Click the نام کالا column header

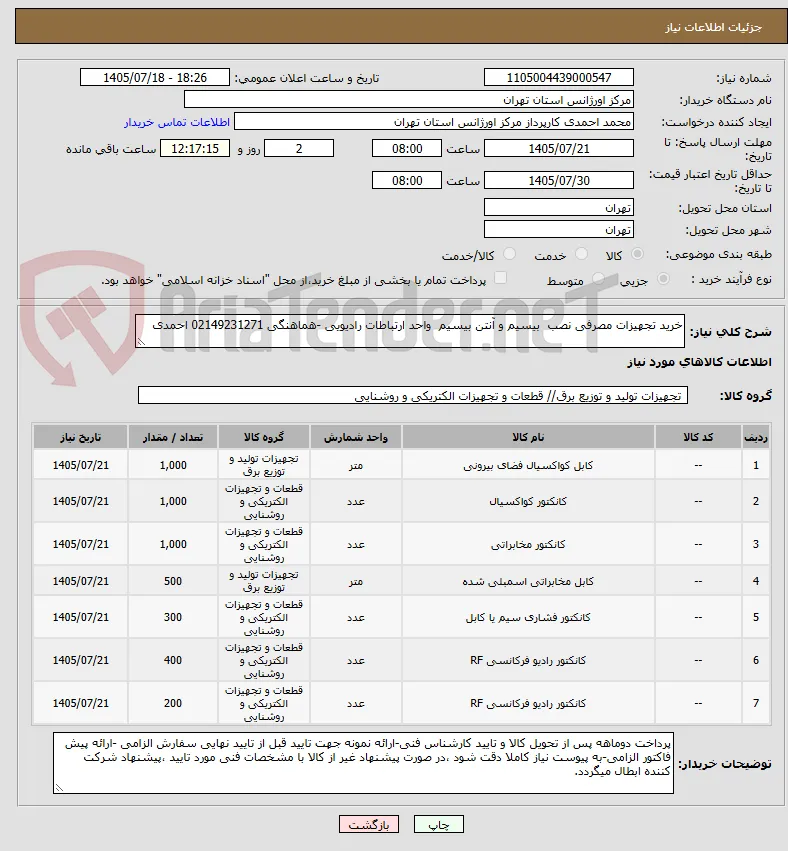coord(528,437)
